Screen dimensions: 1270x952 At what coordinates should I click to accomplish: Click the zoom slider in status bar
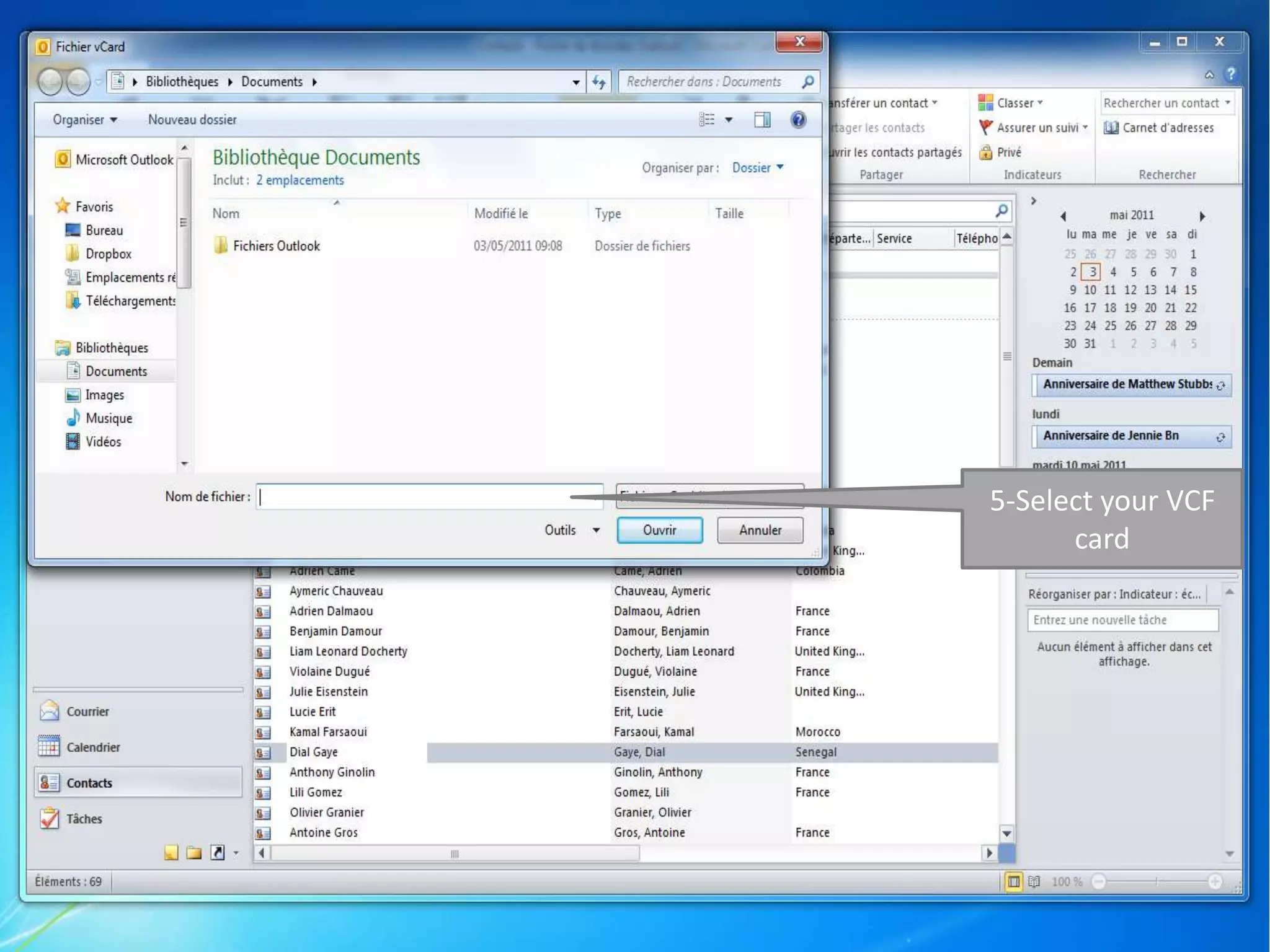(1156, 881)
